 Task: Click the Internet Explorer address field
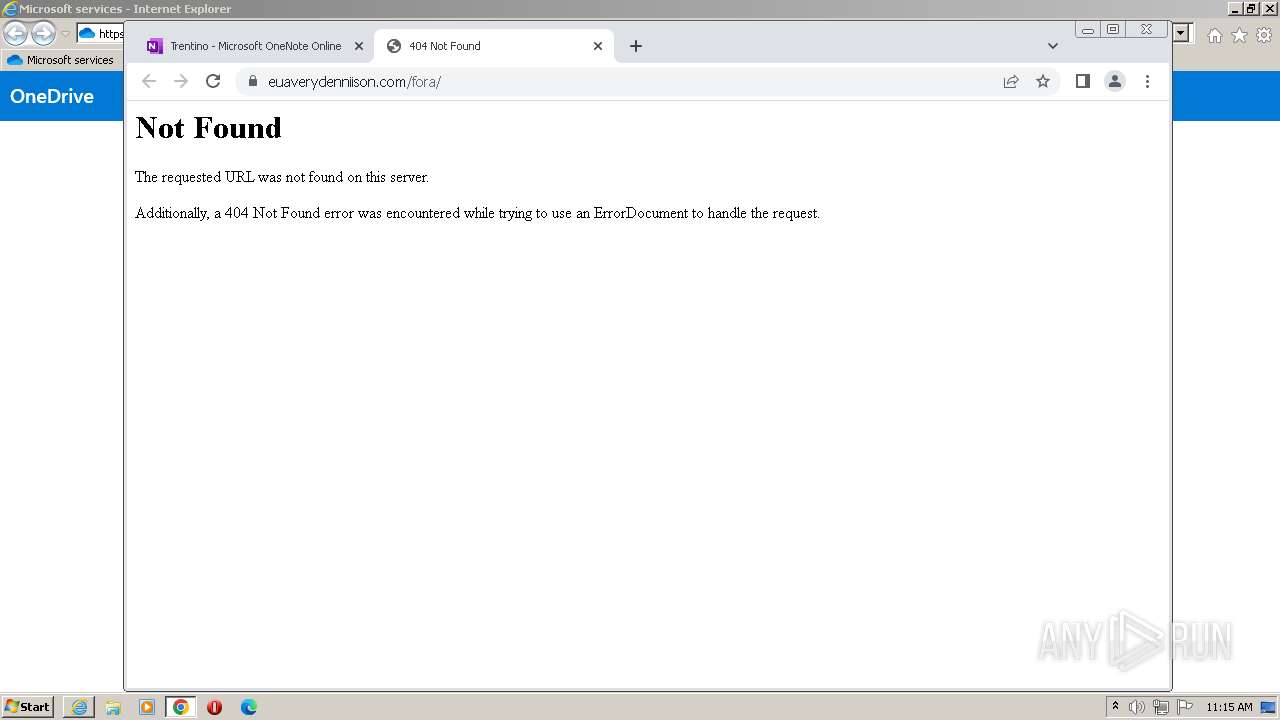[101, 33]
